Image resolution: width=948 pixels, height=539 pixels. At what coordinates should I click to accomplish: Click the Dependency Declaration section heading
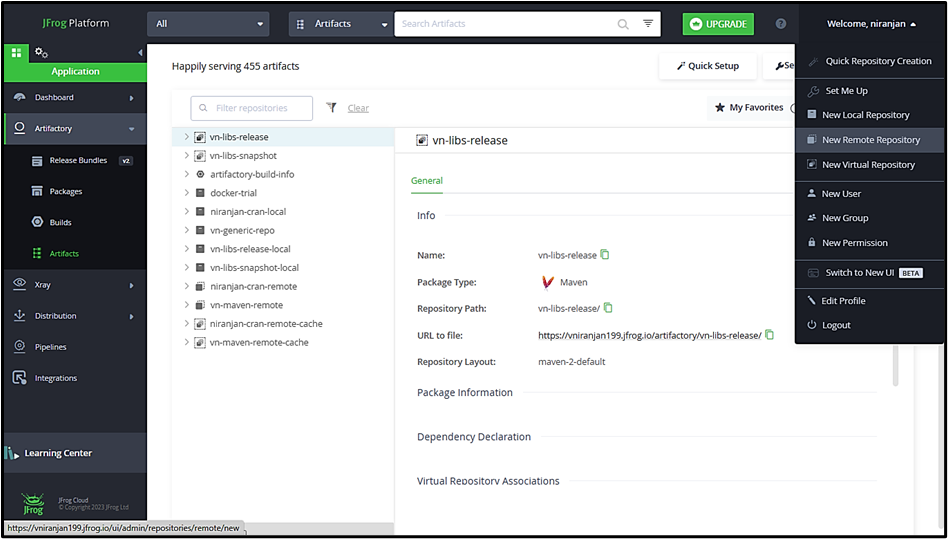(474, 437)
